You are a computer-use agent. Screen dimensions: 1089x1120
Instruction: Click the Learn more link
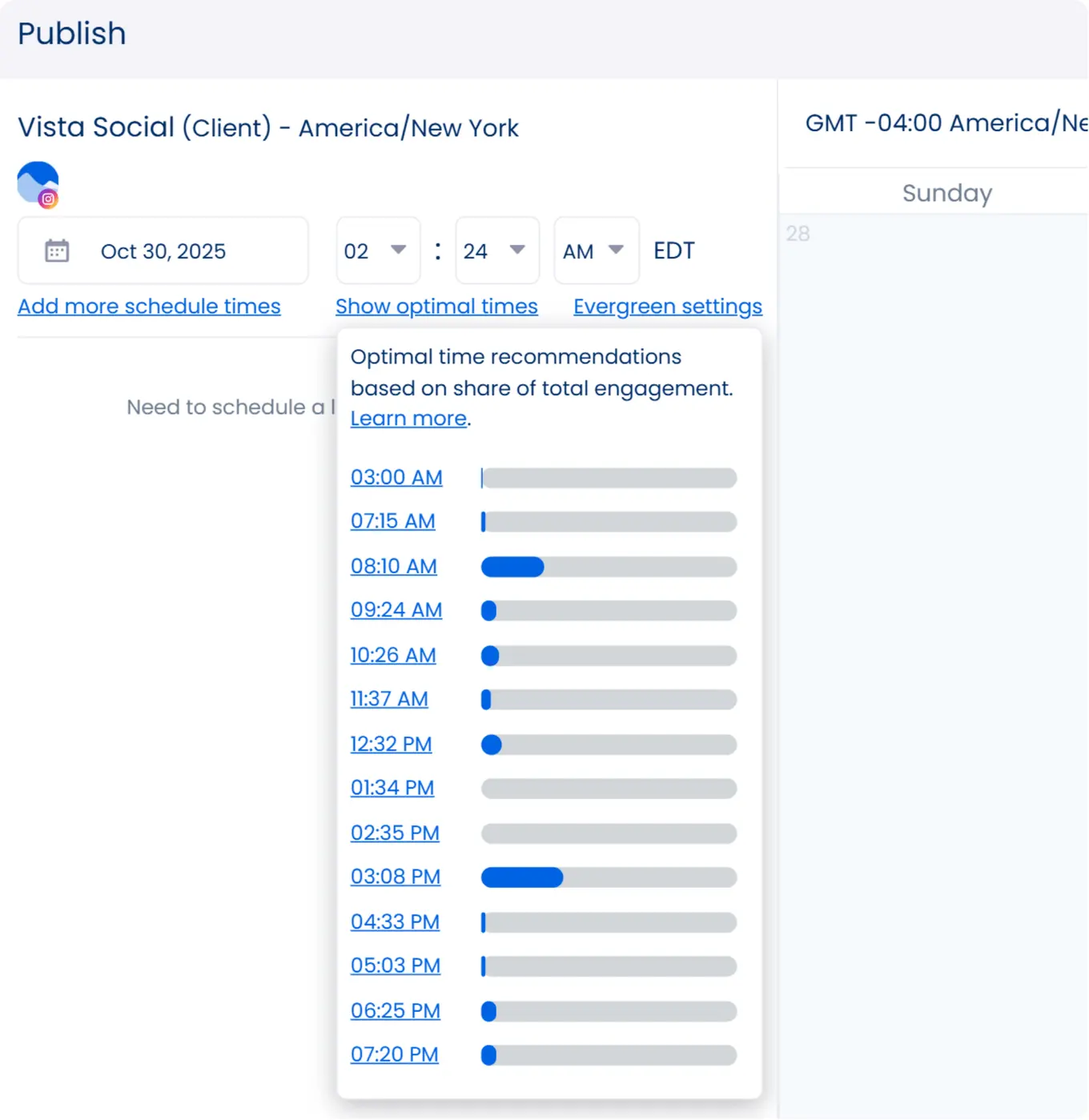point(408,419)
